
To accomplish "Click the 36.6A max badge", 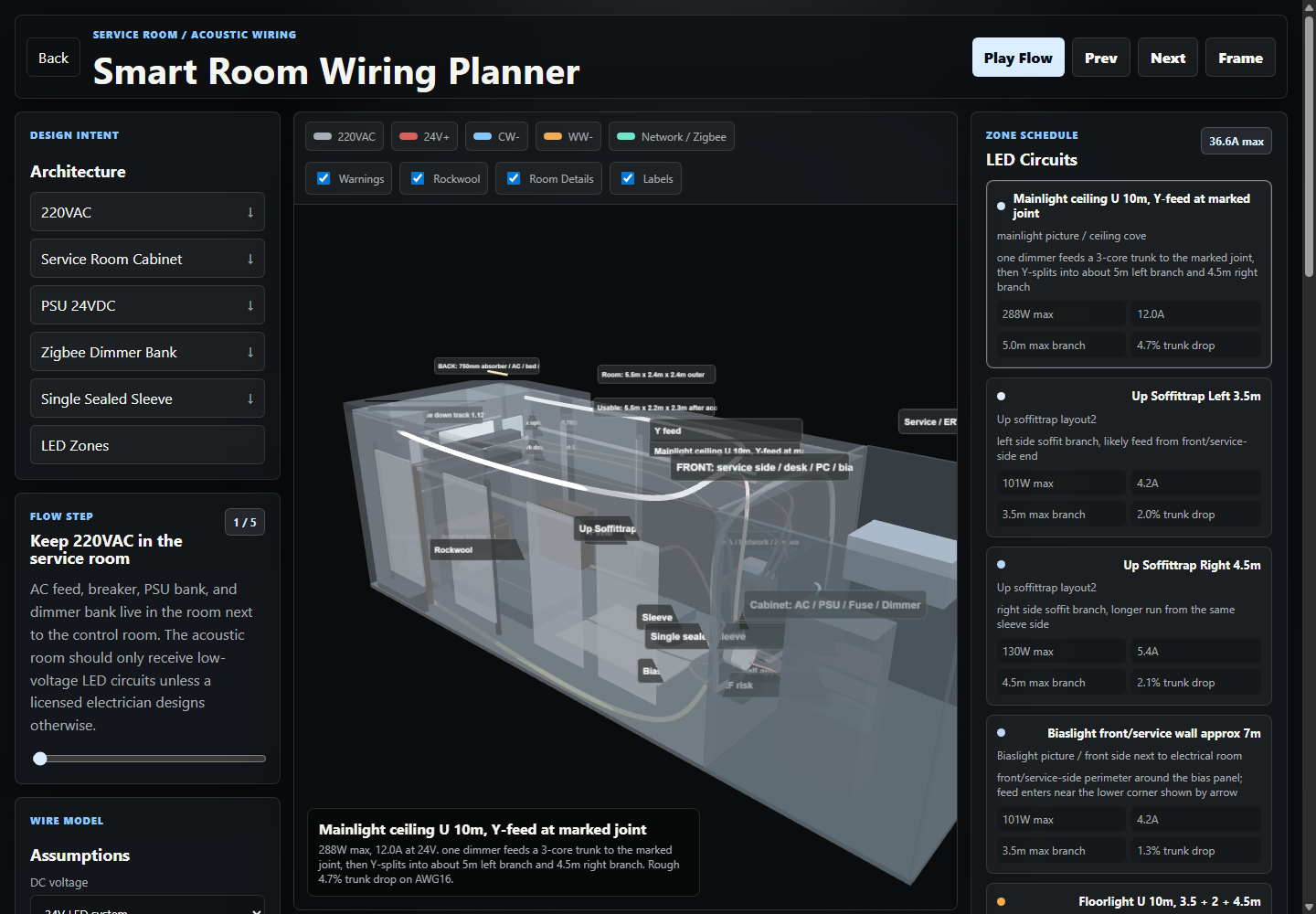I will [x=1236, y=141].
